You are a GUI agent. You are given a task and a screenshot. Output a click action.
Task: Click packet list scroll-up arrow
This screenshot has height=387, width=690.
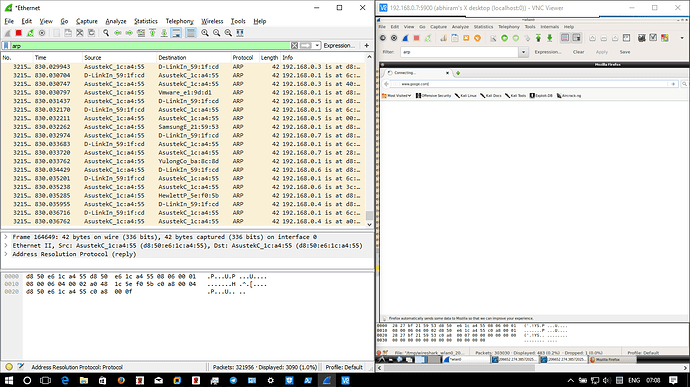click(369, 57)
